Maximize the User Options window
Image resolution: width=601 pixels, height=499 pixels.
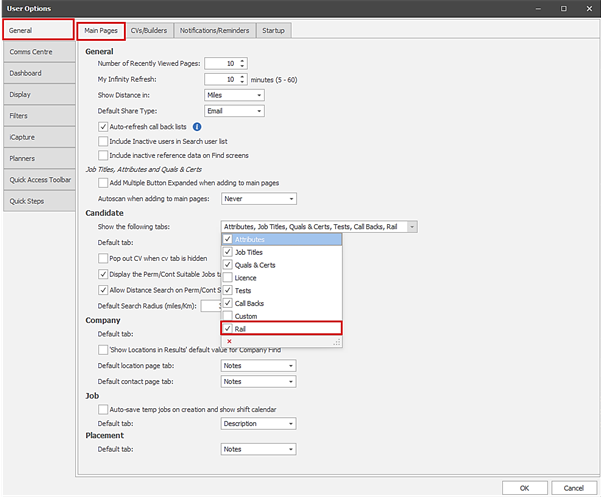[563, 8]
